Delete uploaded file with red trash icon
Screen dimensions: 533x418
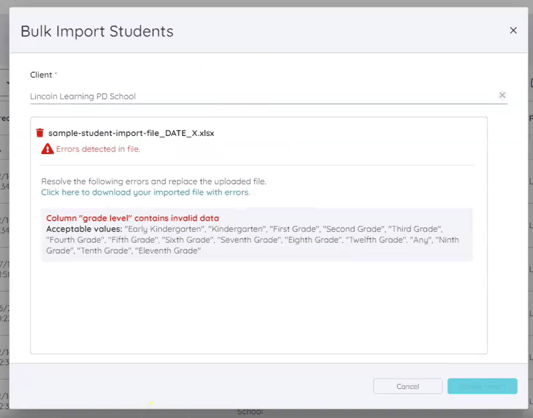click(40, 133)
